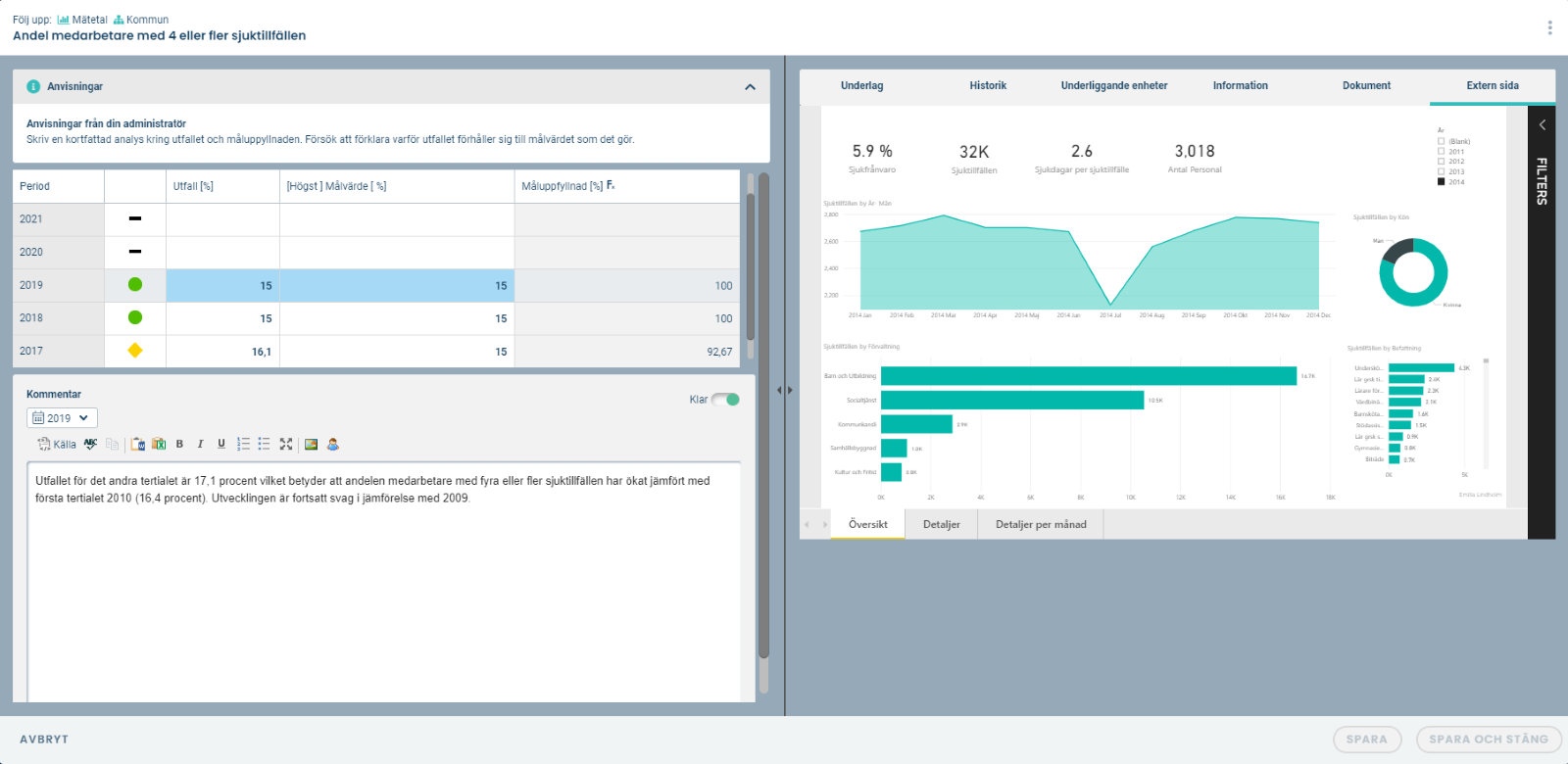Click the formula icon in Måluppfyllnad header
The height and width of the screenshot is (764, 1568).
point(611,185)
